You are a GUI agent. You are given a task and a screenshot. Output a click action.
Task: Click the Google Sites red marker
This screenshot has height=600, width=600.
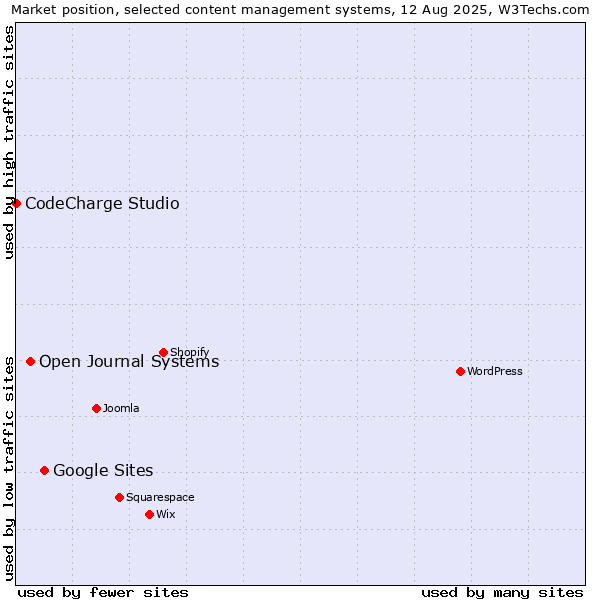pyautogui.click(x=44, y=470)
